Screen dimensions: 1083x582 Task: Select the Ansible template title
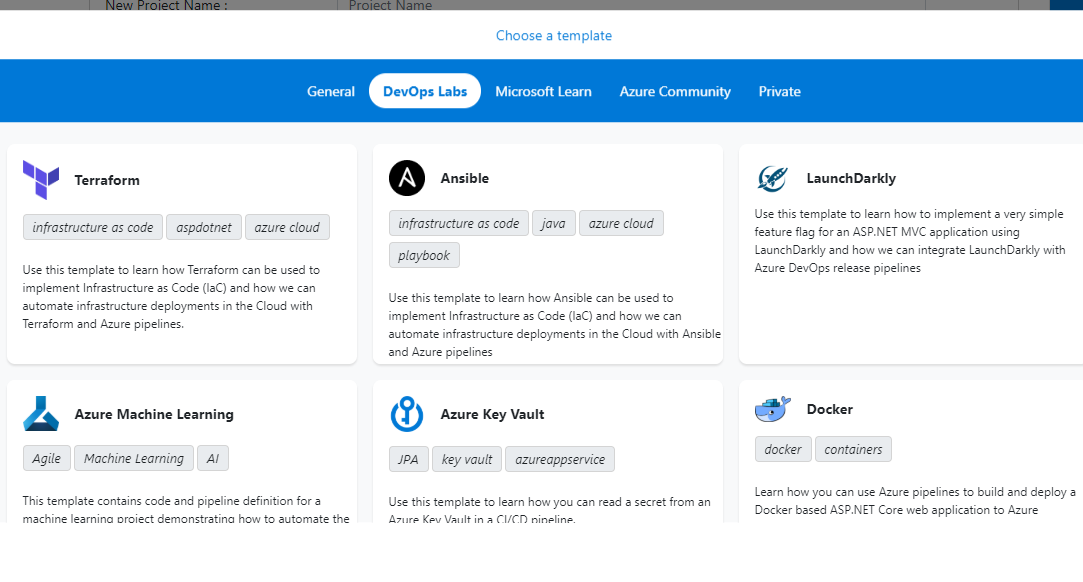pyautogui.click(x=465, y=178)
